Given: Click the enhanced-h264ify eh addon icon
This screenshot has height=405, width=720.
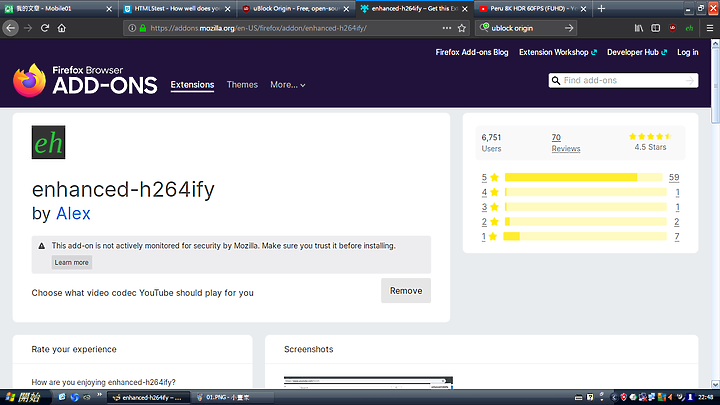Looking at the screenshot, I should pos(48,142).
